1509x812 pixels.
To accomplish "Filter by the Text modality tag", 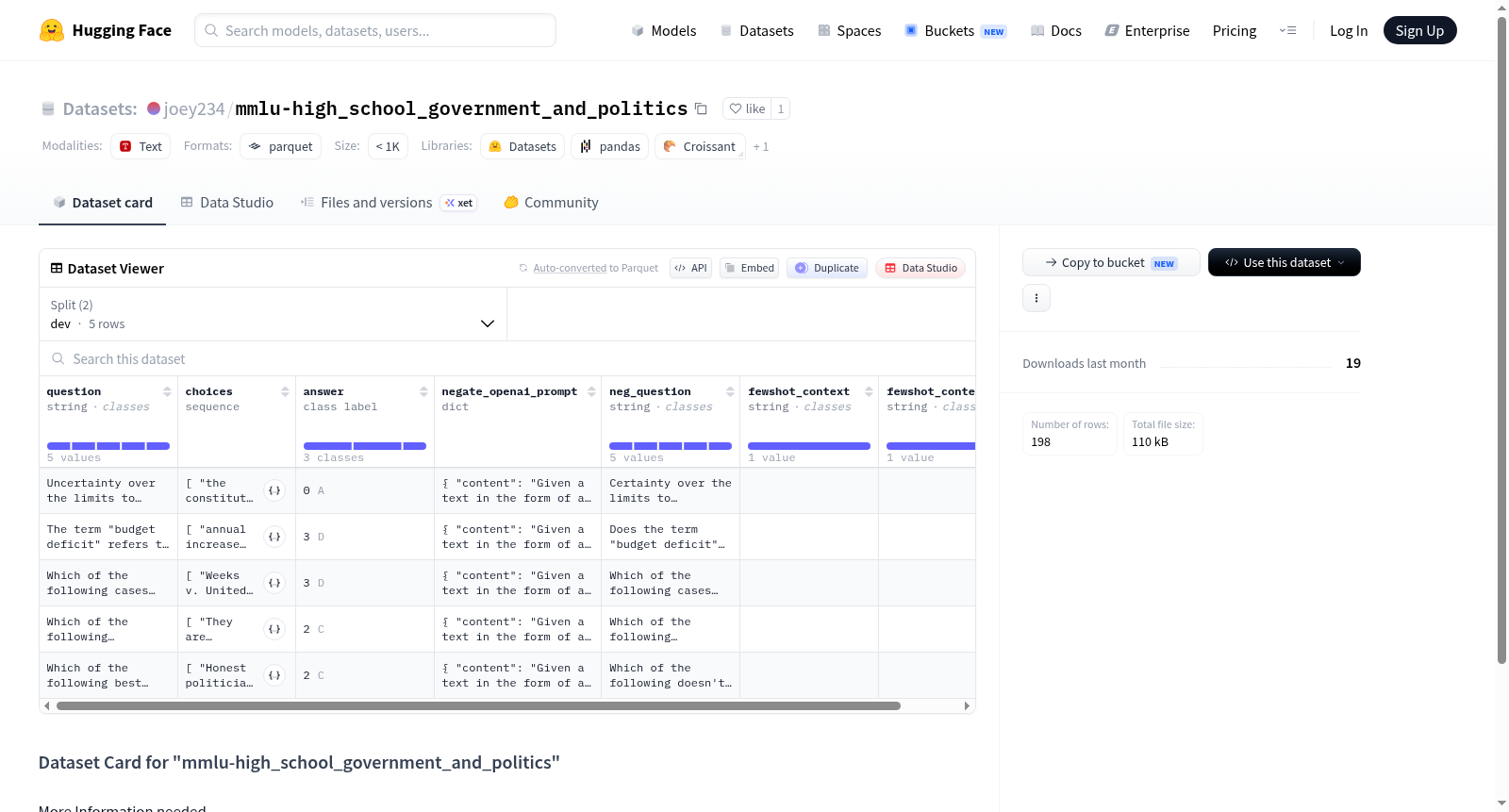I will point(141,146).
